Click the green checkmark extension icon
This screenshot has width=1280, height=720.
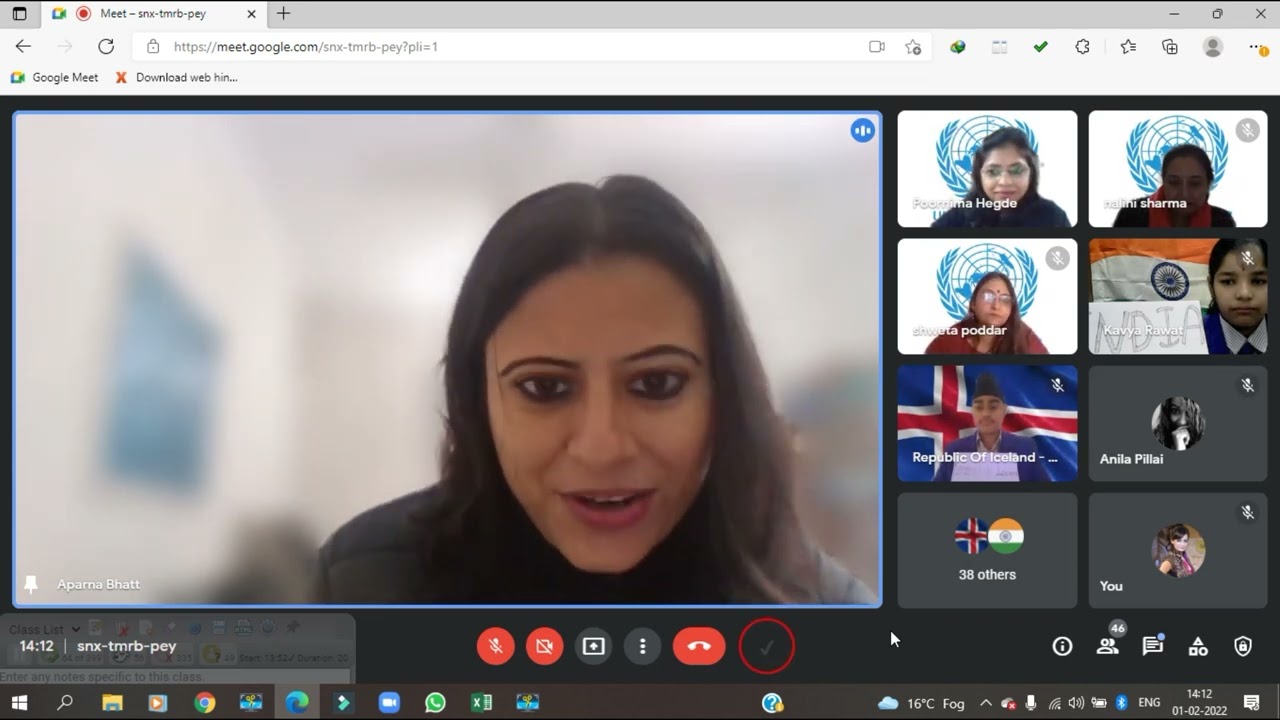click(1041, 46)
